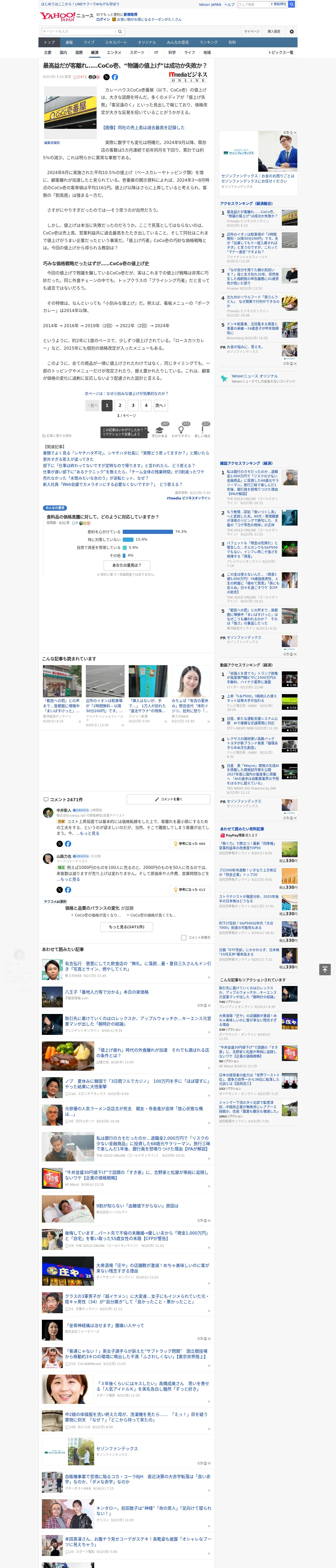Share 中井彰人's comment on X
This screenshot has width=336, height=1568.
(60, 844)
